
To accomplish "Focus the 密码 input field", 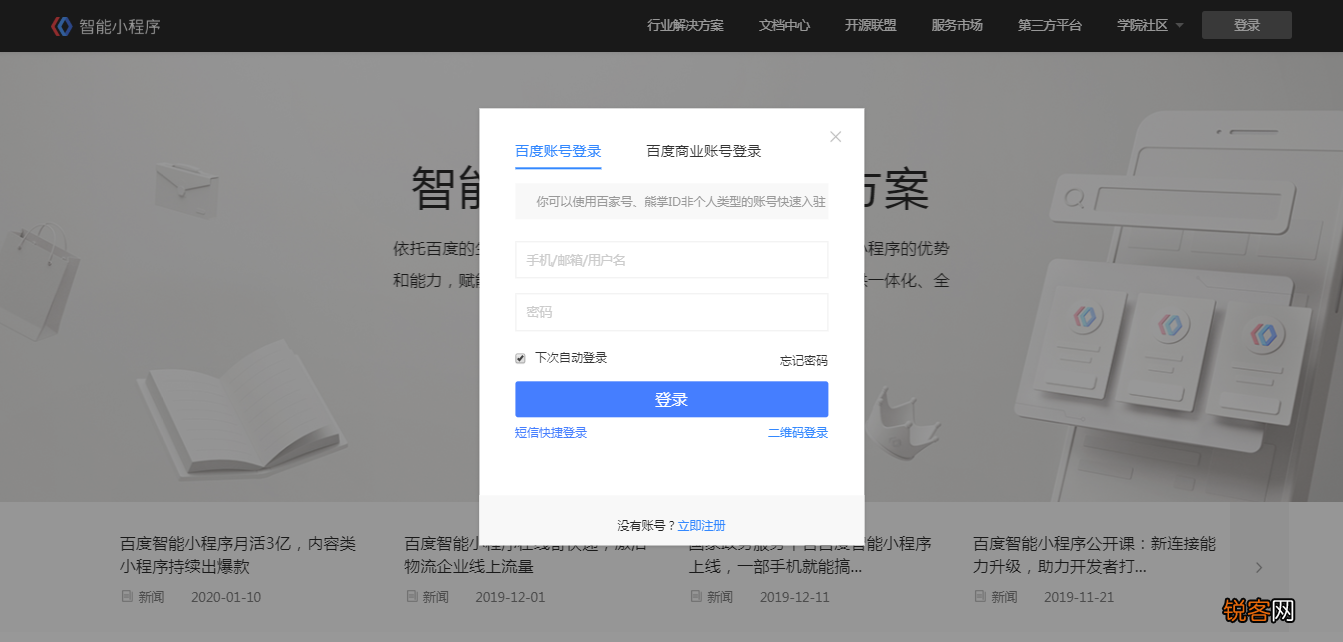I will pos(672,312).
